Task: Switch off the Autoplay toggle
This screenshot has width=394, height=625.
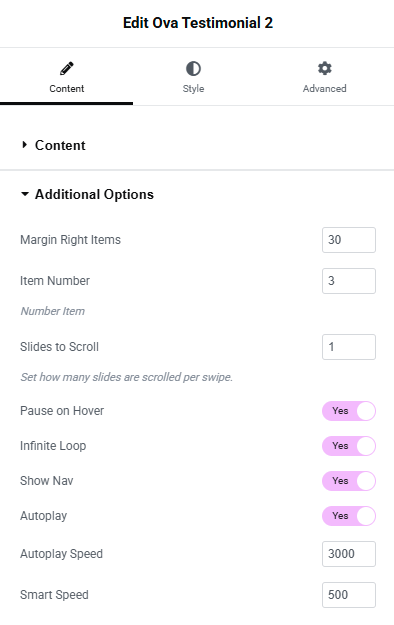Action: (349, 516)
